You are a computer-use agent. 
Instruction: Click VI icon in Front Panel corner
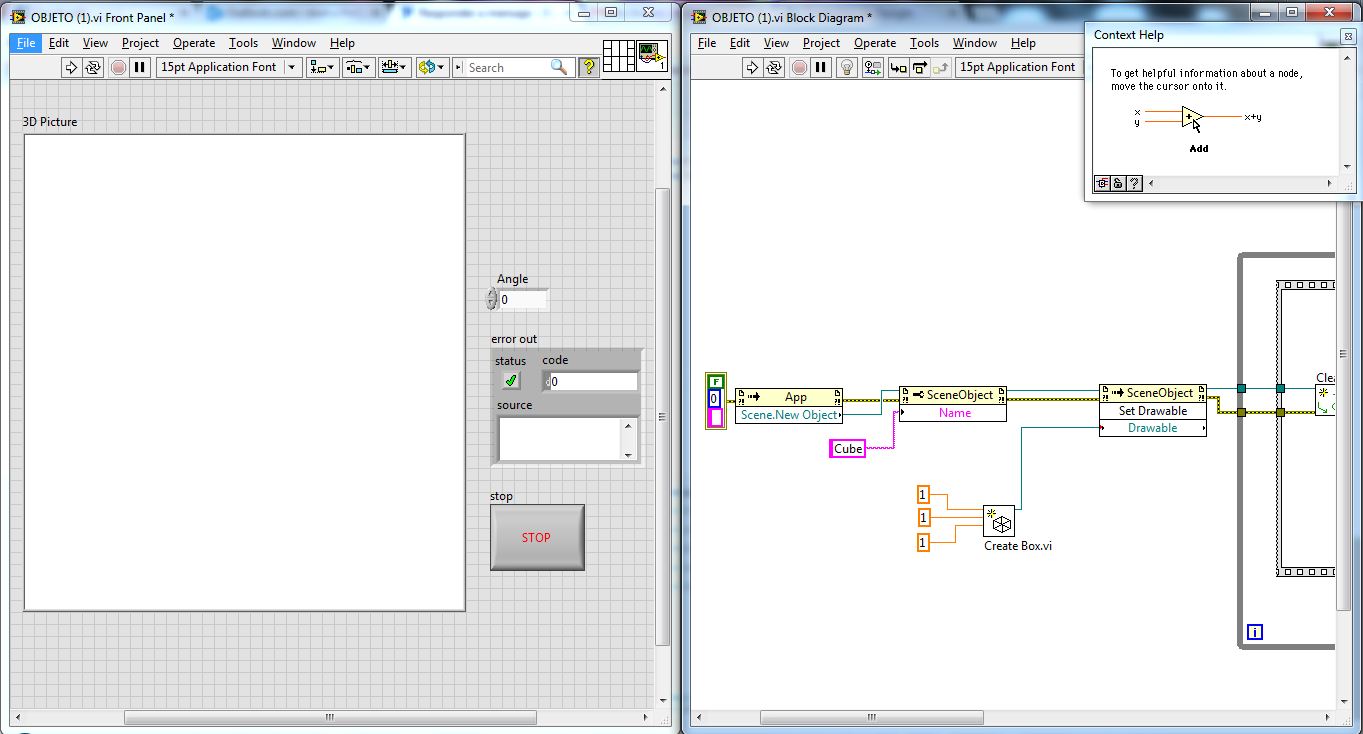point(652,55)
